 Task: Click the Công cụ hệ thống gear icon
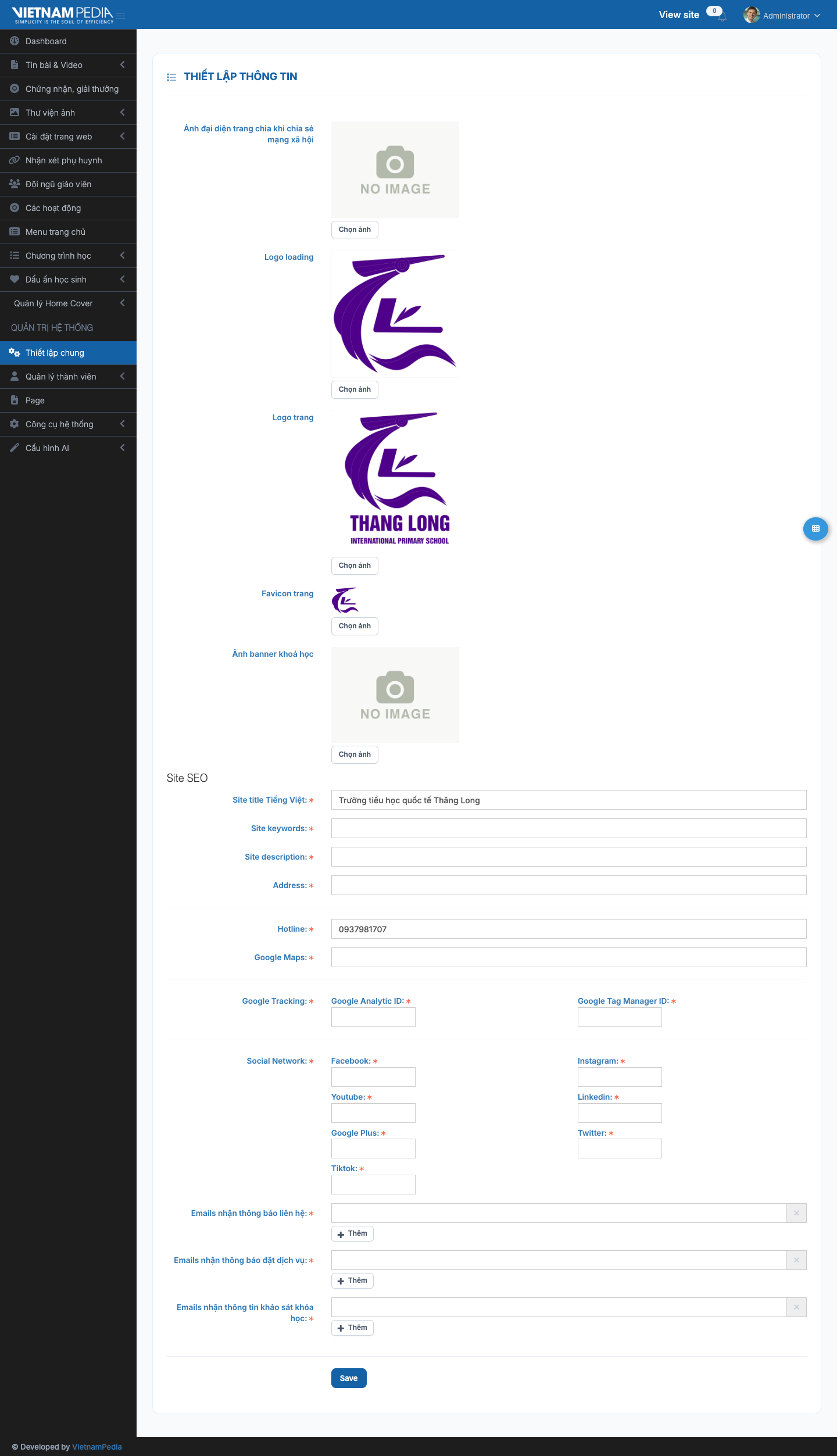[x=15, y=424]
